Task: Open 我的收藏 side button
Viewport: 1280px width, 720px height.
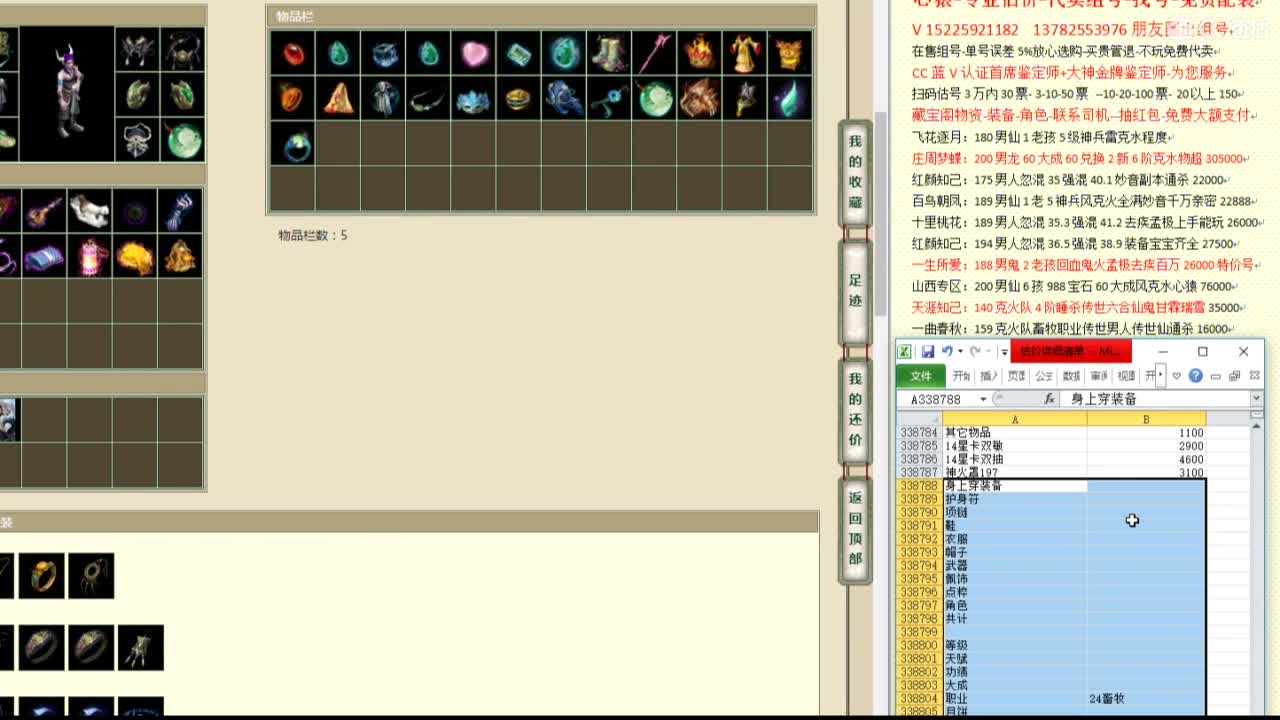Action: point(855,171)
